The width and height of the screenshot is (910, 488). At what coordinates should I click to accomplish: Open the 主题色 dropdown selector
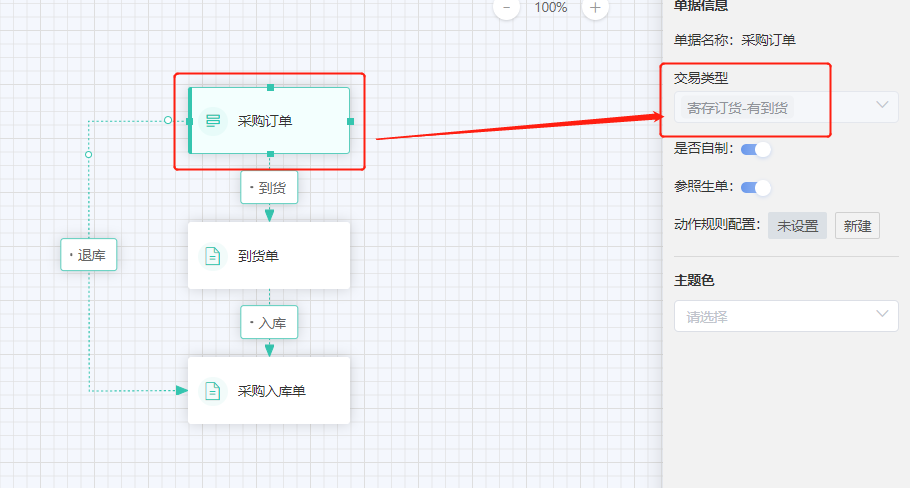[785, 316]
